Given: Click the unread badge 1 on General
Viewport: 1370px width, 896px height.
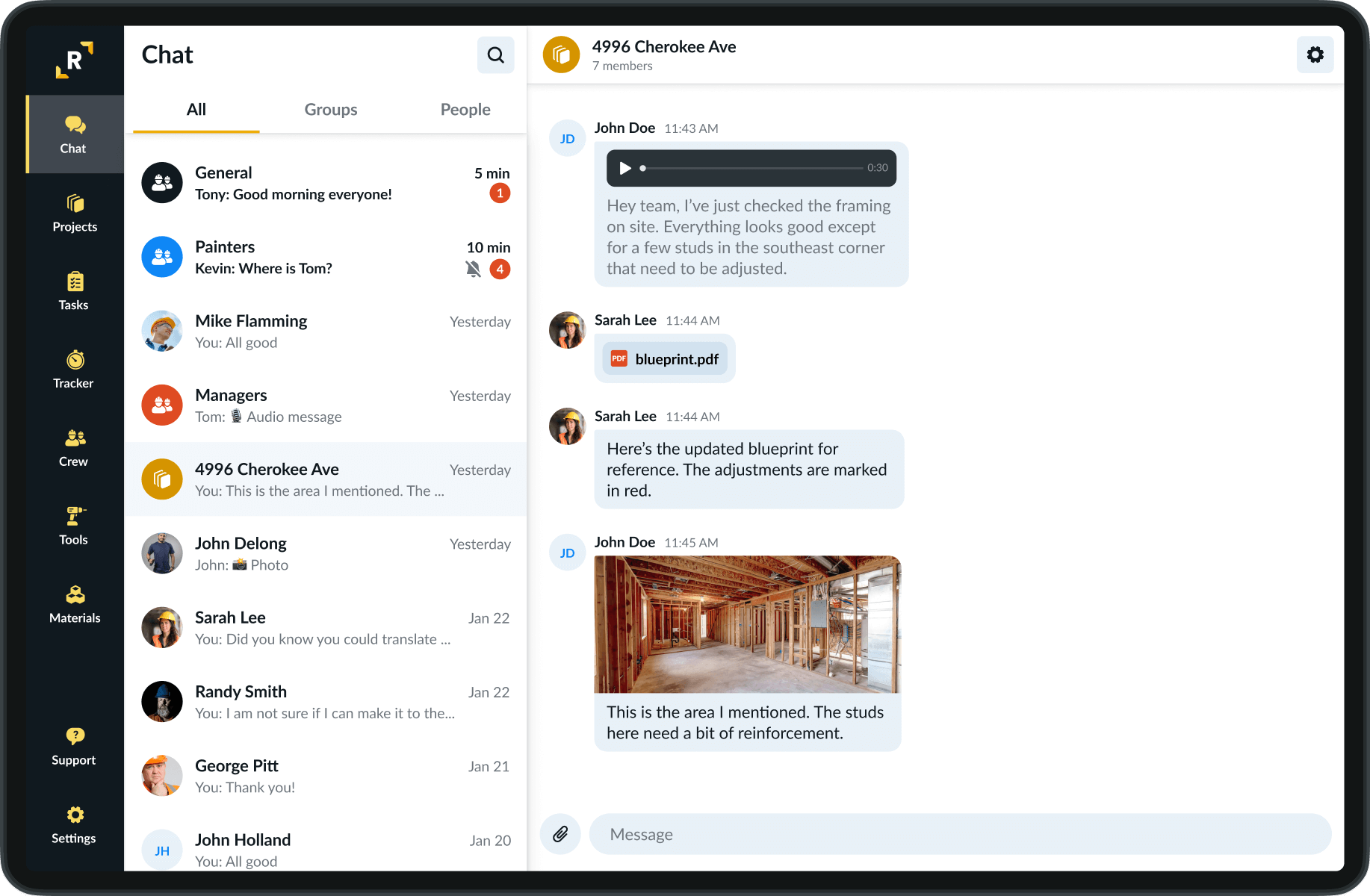Looking at the screenshot, I should pyautogui.click(x=500, y=193).
